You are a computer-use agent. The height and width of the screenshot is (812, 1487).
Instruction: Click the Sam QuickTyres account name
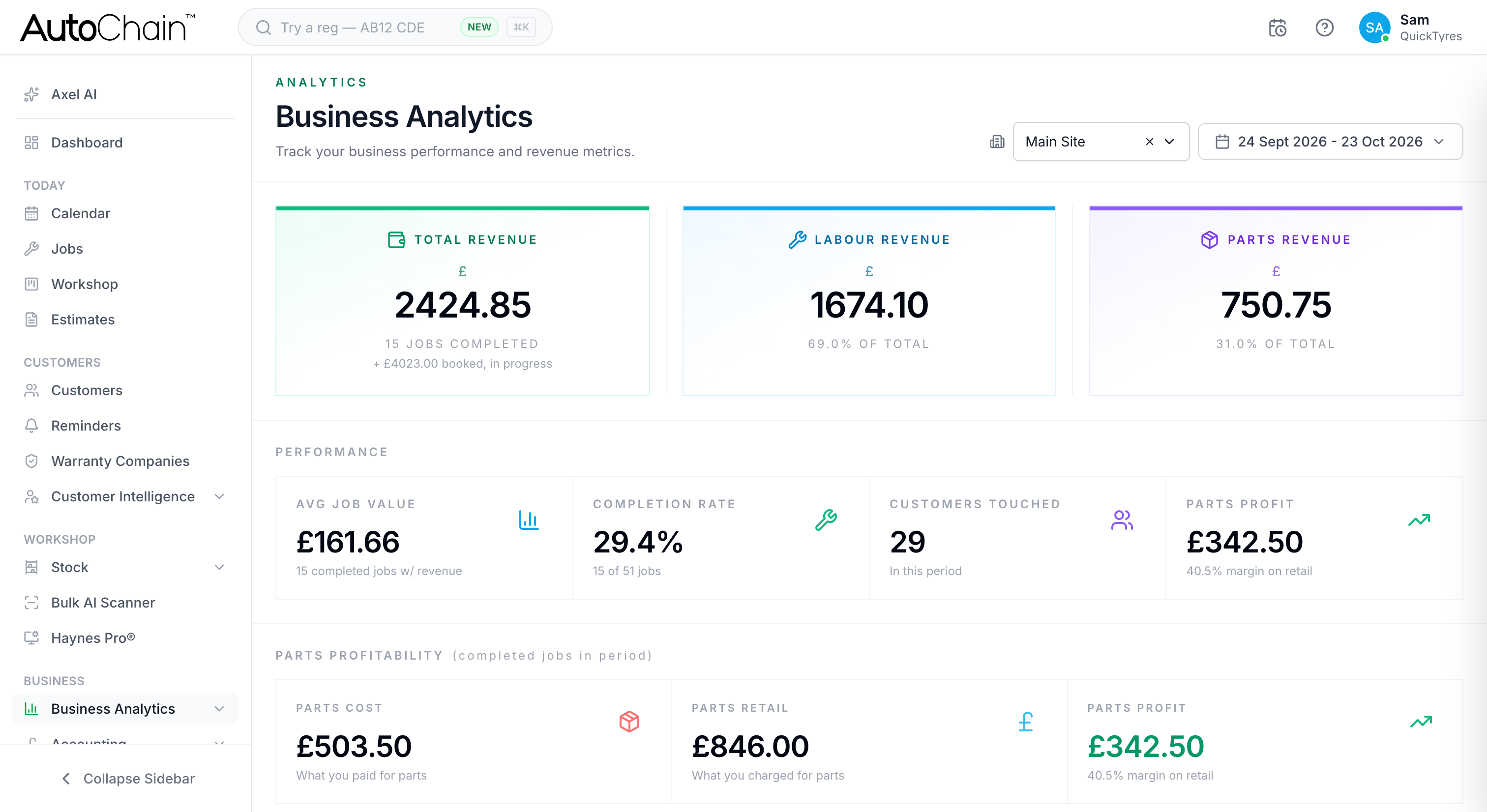(1430, 28)
